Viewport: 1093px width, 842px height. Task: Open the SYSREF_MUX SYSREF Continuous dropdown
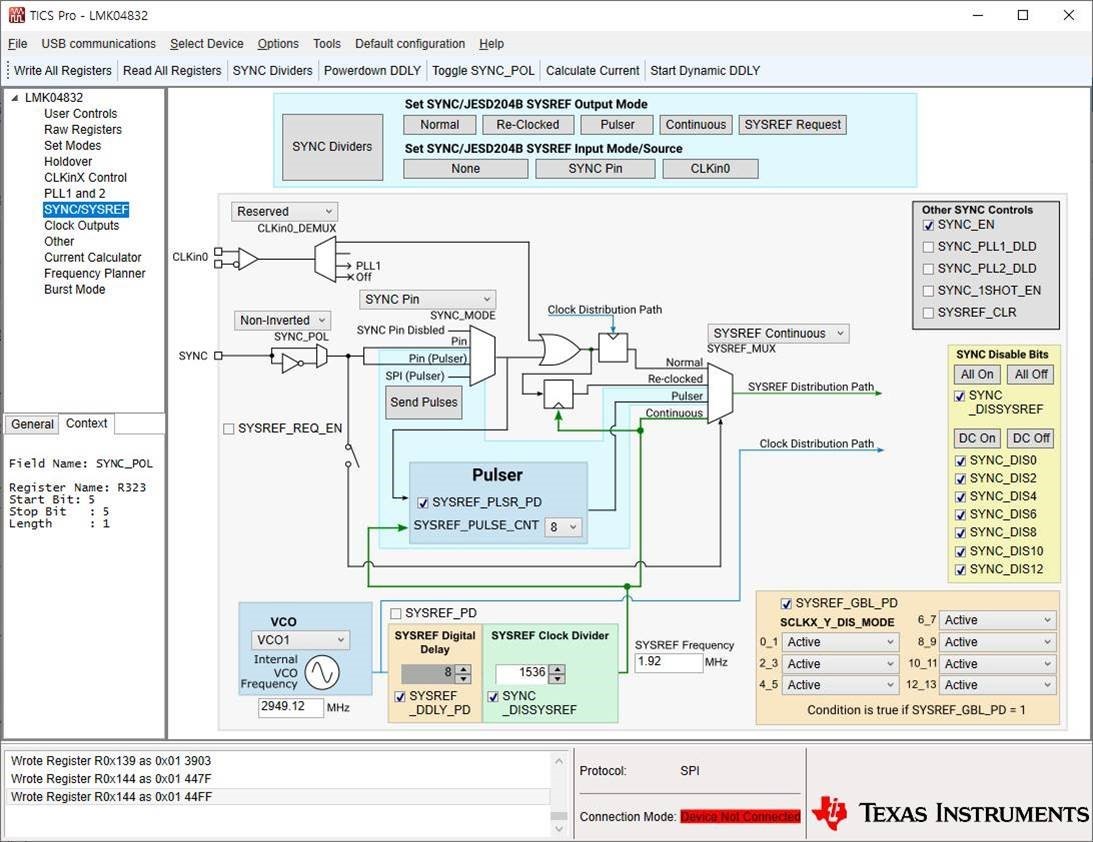point(779,333)
